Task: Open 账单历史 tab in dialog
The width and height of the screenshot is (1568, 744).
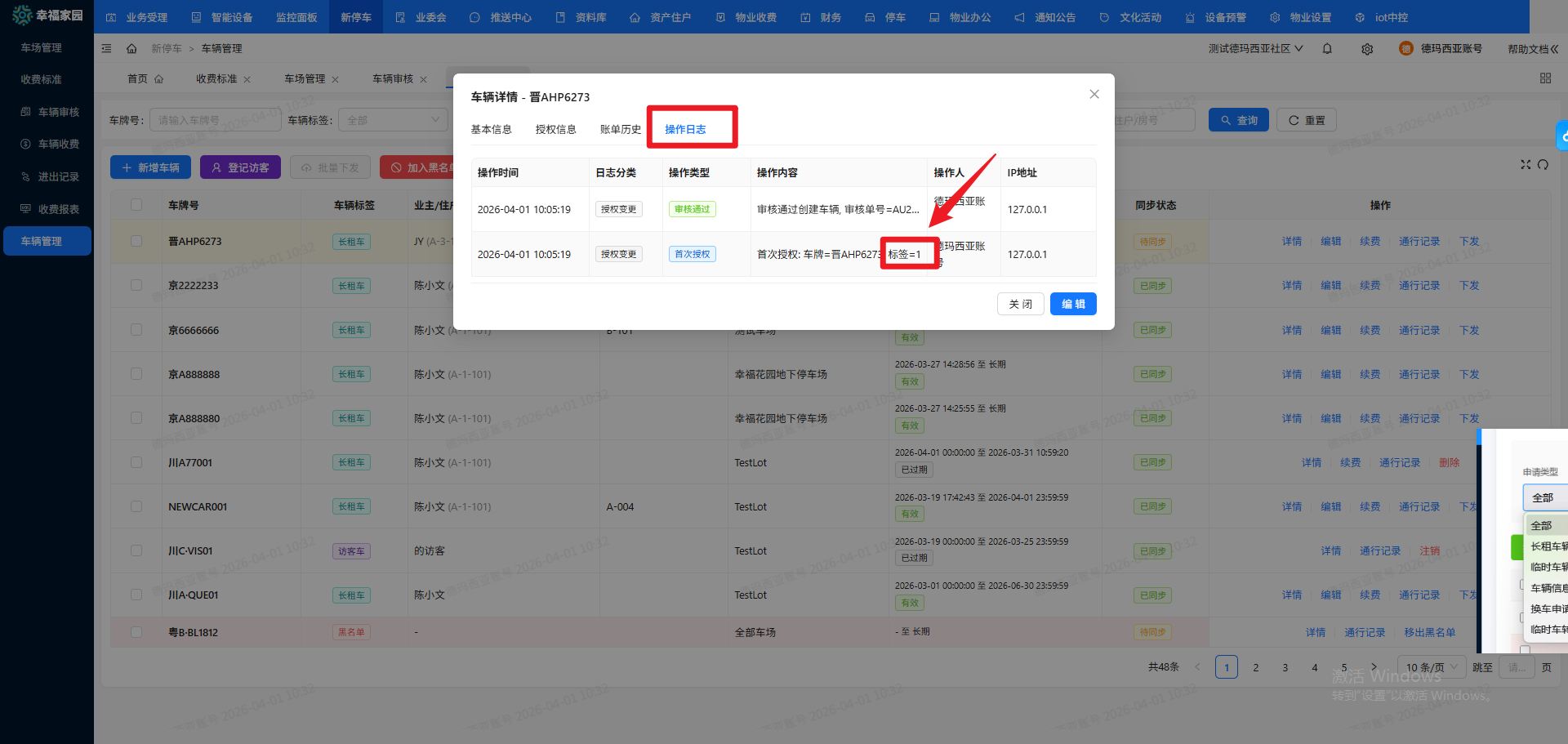Action: click(x=620, y=130)
